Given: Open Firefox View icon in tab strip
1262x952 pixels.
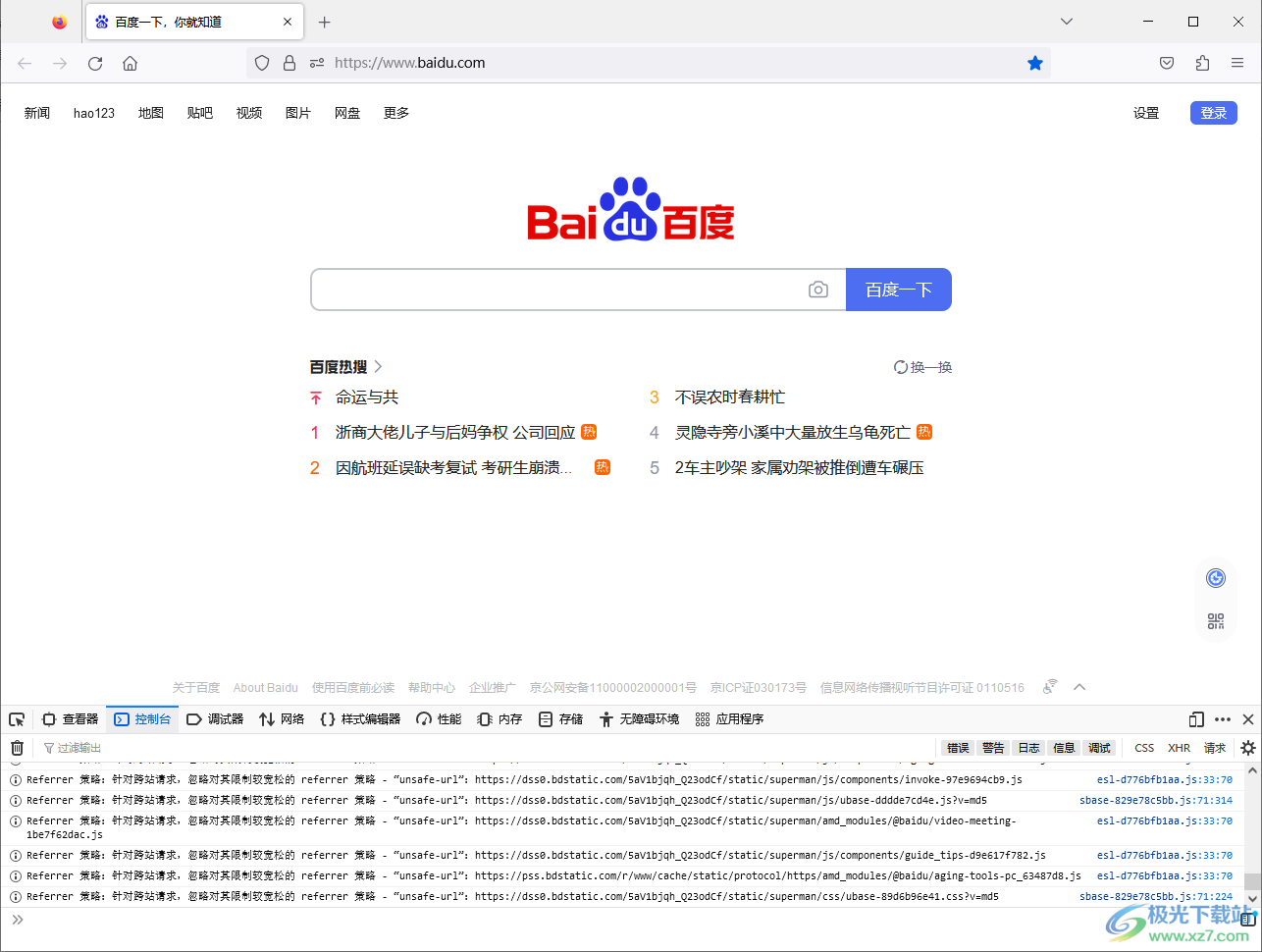Looking at the screenshot, I should tap(60, 22).
